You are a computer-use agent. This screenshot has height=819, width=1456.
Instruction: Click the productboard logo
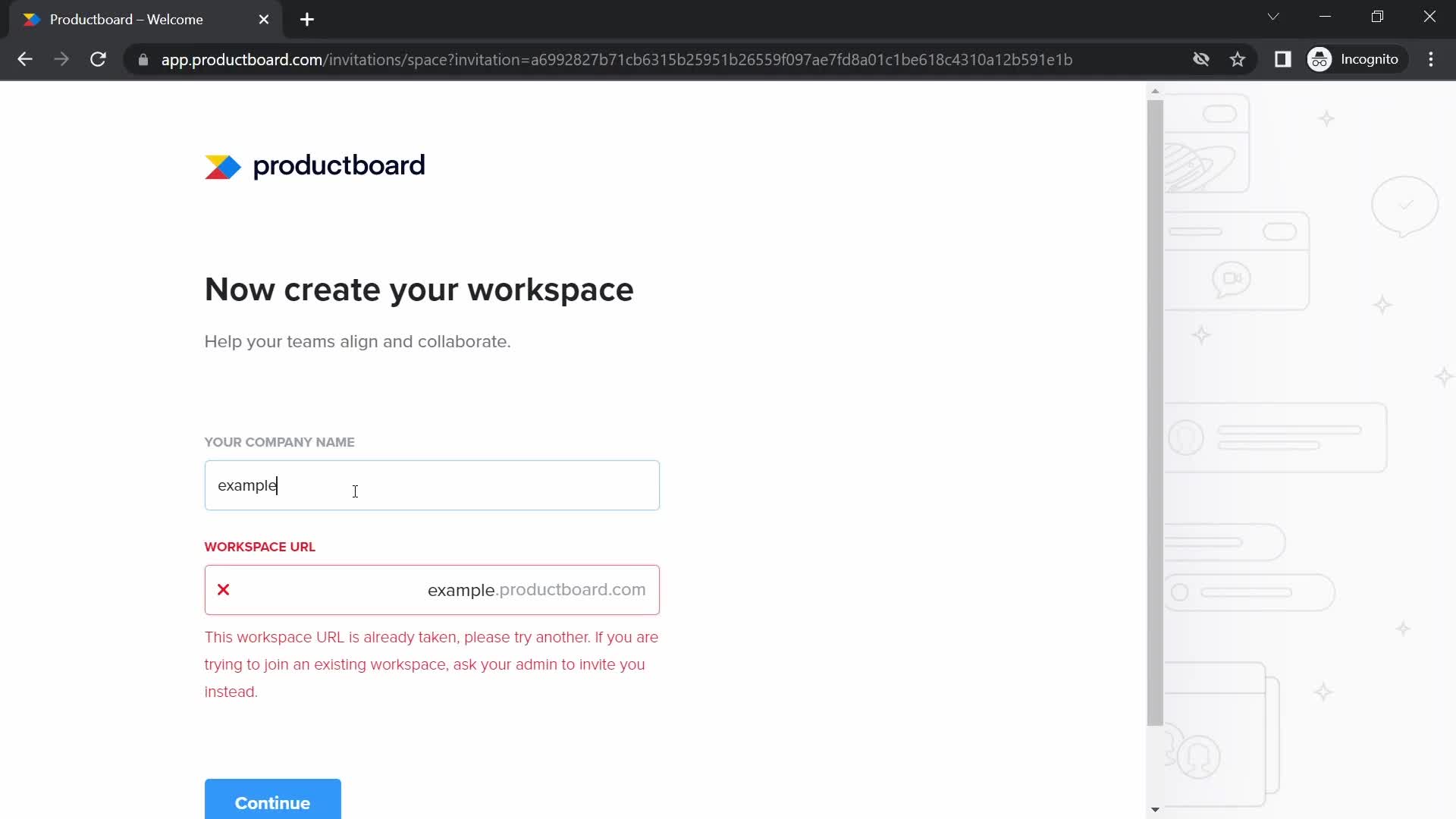(315, 166)
